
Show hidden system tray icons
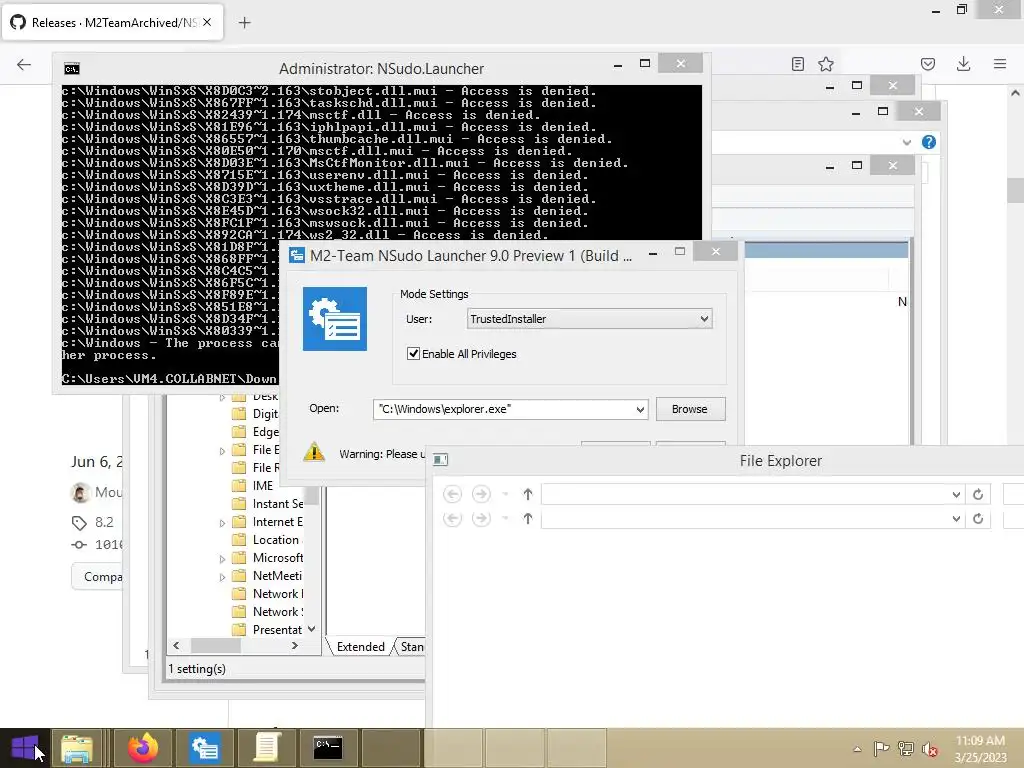coord(857,749)
